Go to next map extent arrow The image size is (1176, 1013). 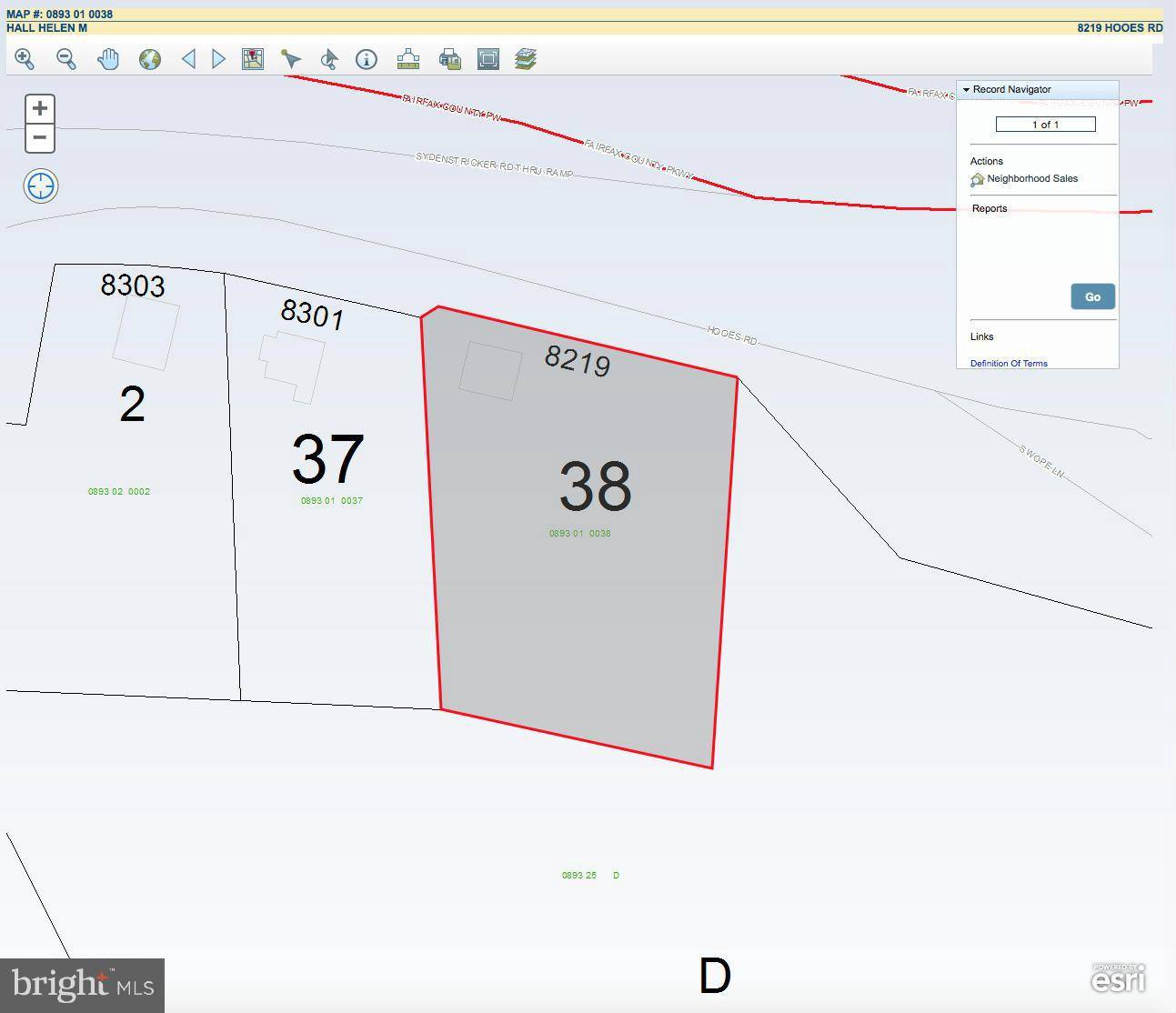tap(218, 59)
